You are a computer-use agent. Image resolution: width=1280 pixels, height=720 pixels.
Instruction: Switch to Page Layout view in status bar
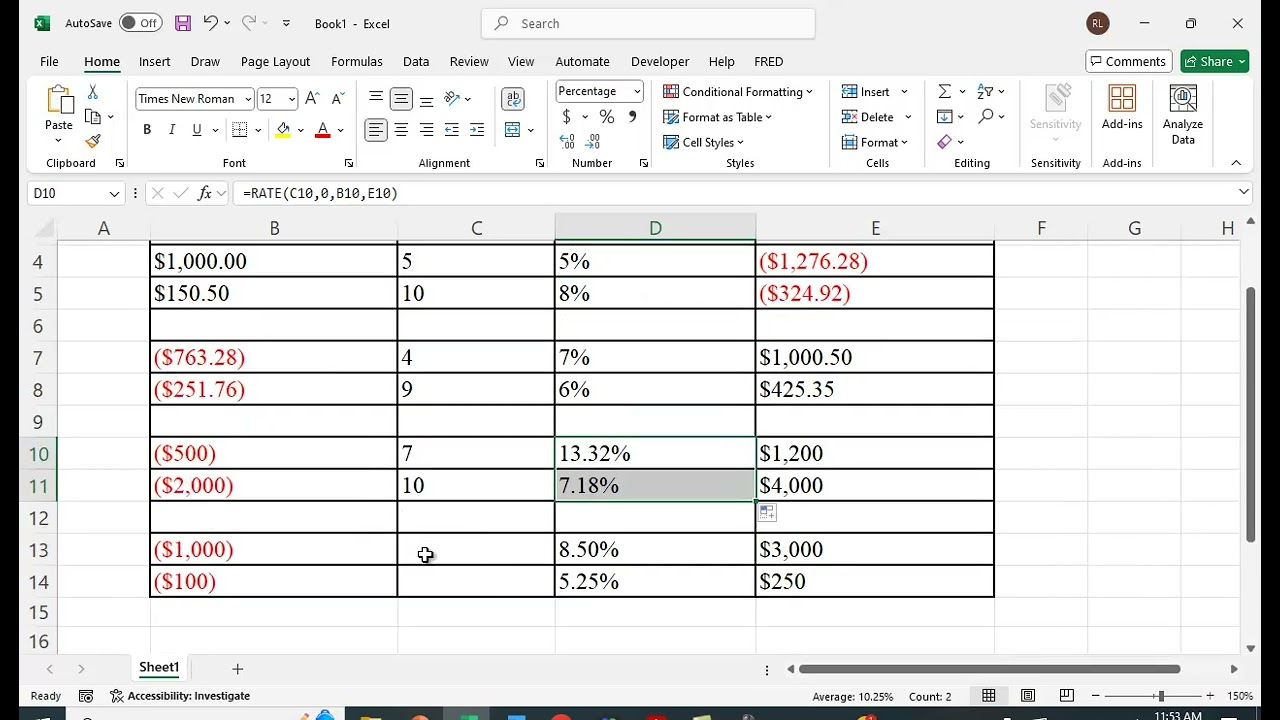[1027, 696]
